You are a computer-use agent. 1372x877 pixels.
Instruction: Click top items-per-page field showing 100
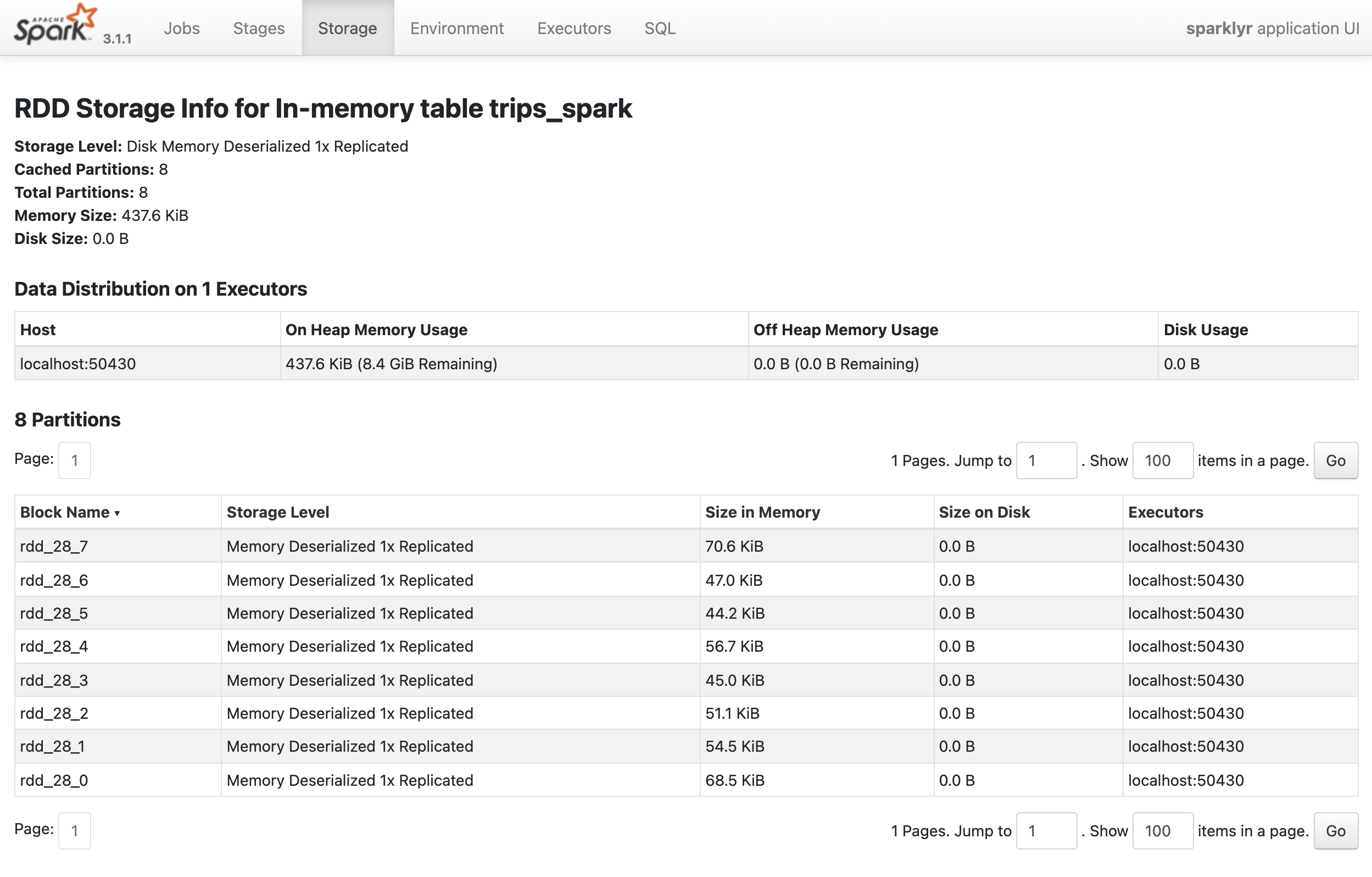click(x=1162, y=460)
